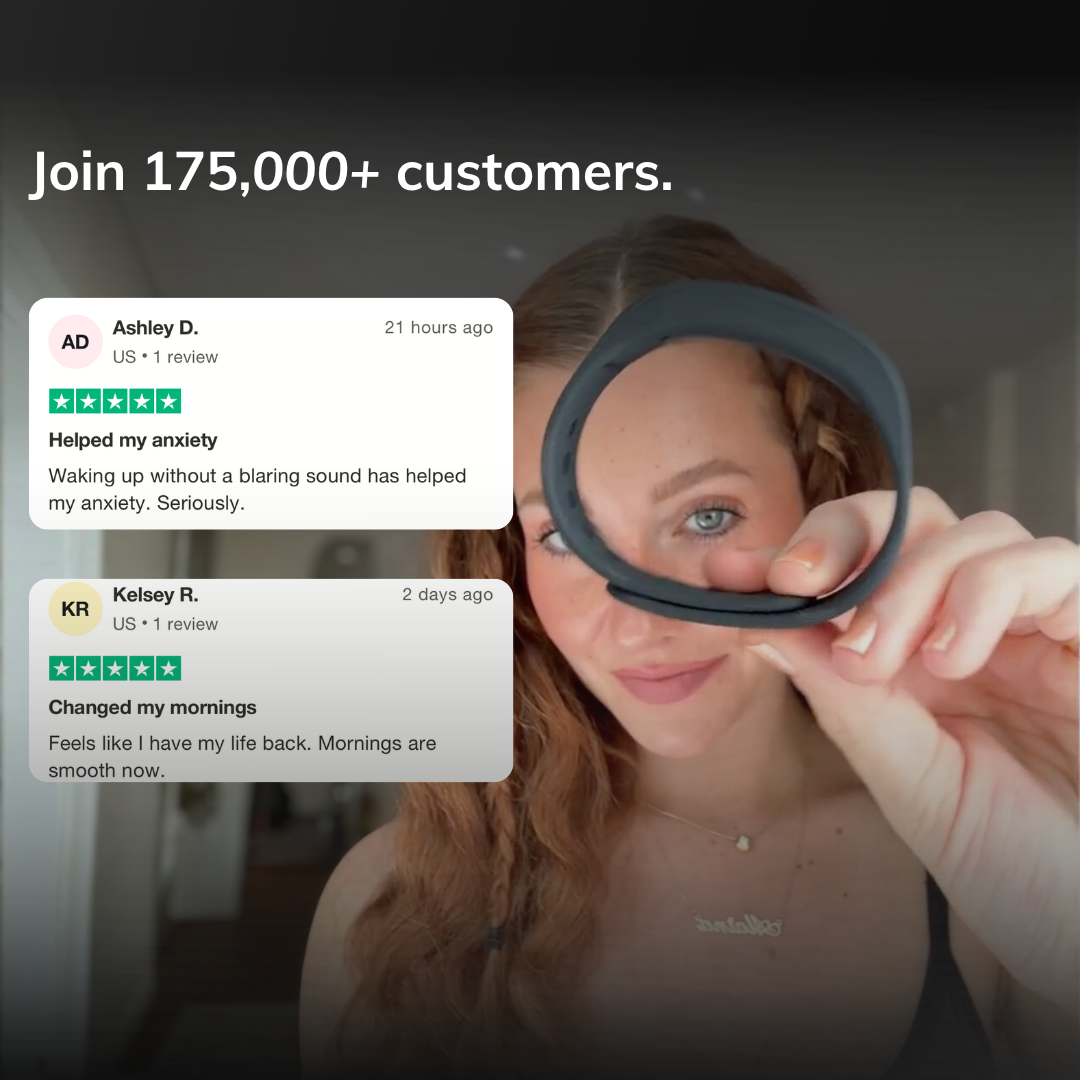This screenshot has height=1080, width=1080.
Task: Open reviewer name Kelsey R.
Action: tap(156, 594)
